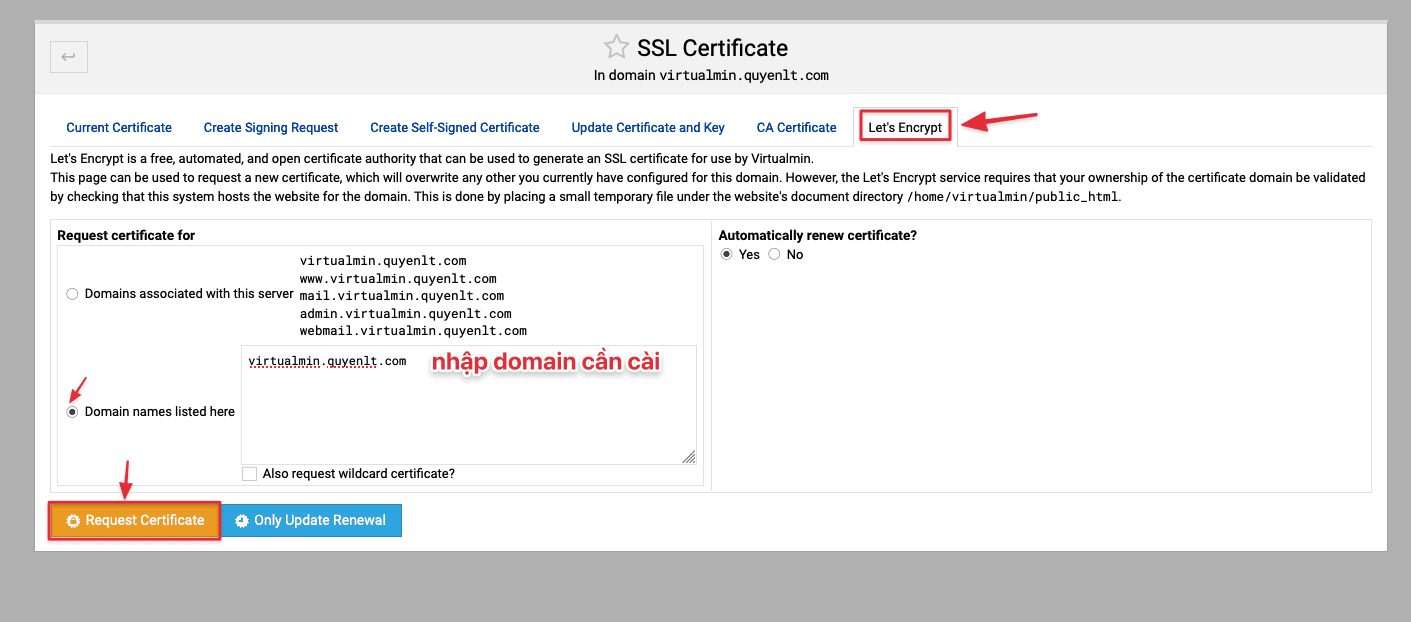The image size is (1411, 622).
Task: Choose the Domain names listed here radio
Action: pos(72,412)
